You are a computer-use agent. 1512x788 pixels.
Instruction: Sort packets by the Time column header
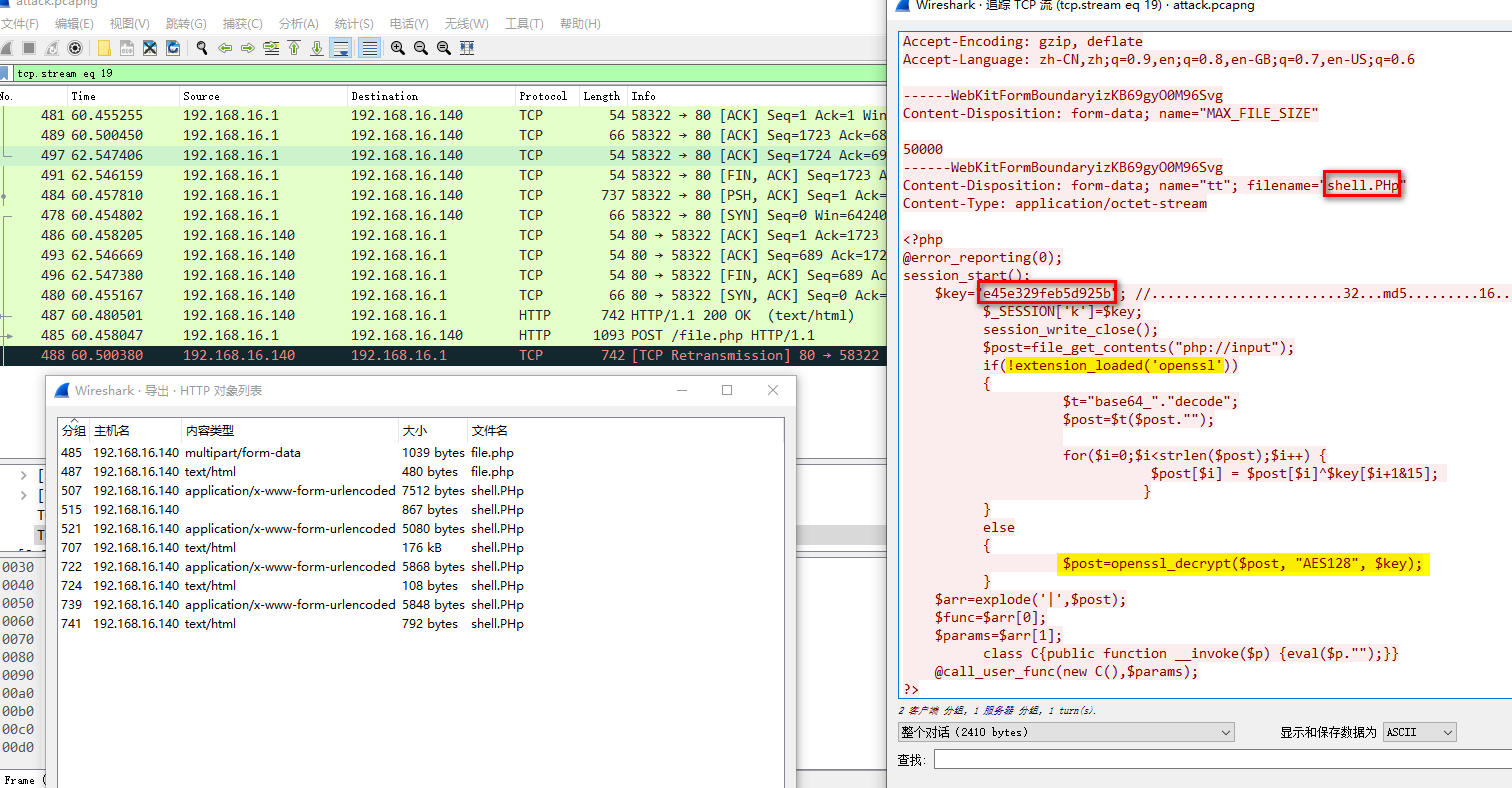(123, 96)
